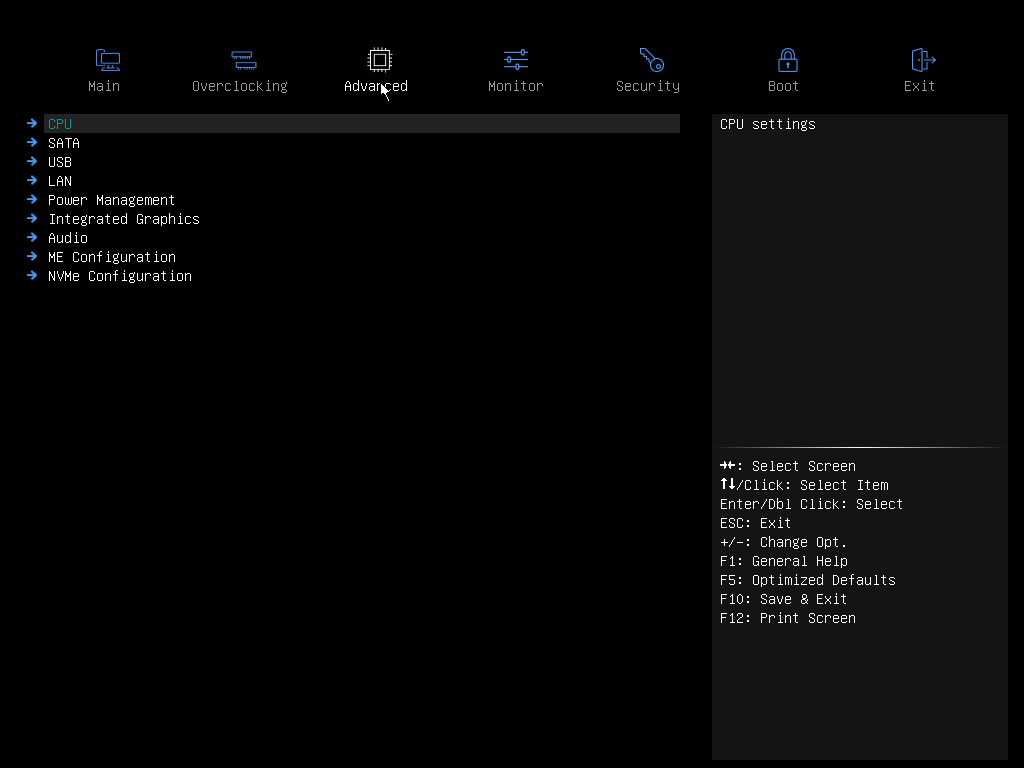
Task: Click the Boot padlock icon
Action: [x=788, y=60]
